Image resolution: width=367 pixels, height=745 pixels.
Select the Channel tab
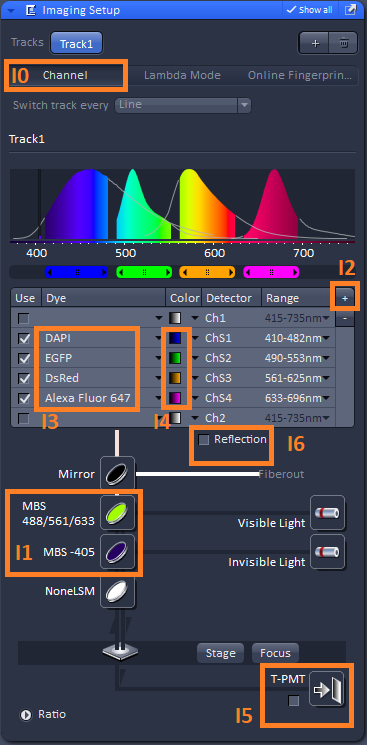(x=65, y=75)
